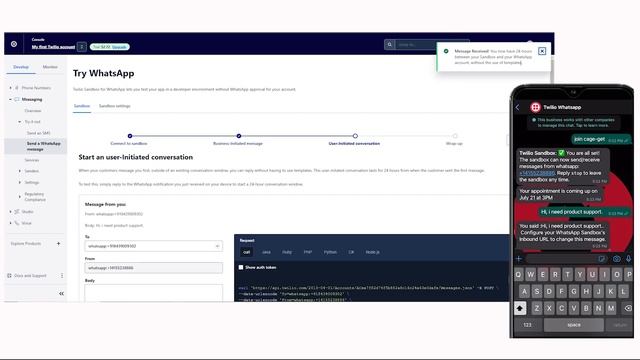The width and height of the screenshot is (640, 360).
Task: Expand the Voice section
Action: [11, 223]
